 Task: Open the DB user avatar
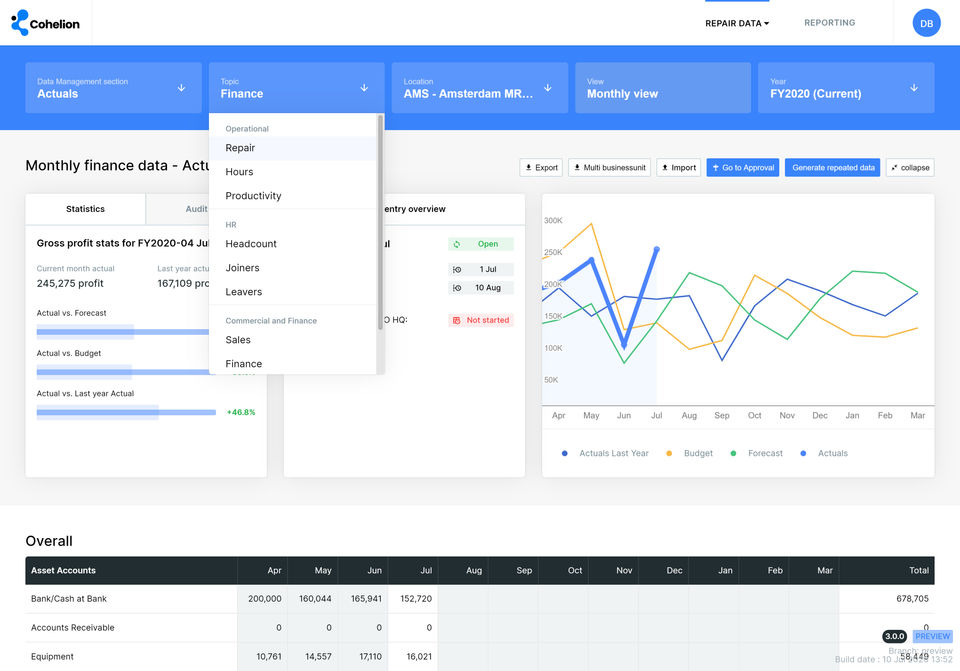pyautogui.click(x=926, y=23)
